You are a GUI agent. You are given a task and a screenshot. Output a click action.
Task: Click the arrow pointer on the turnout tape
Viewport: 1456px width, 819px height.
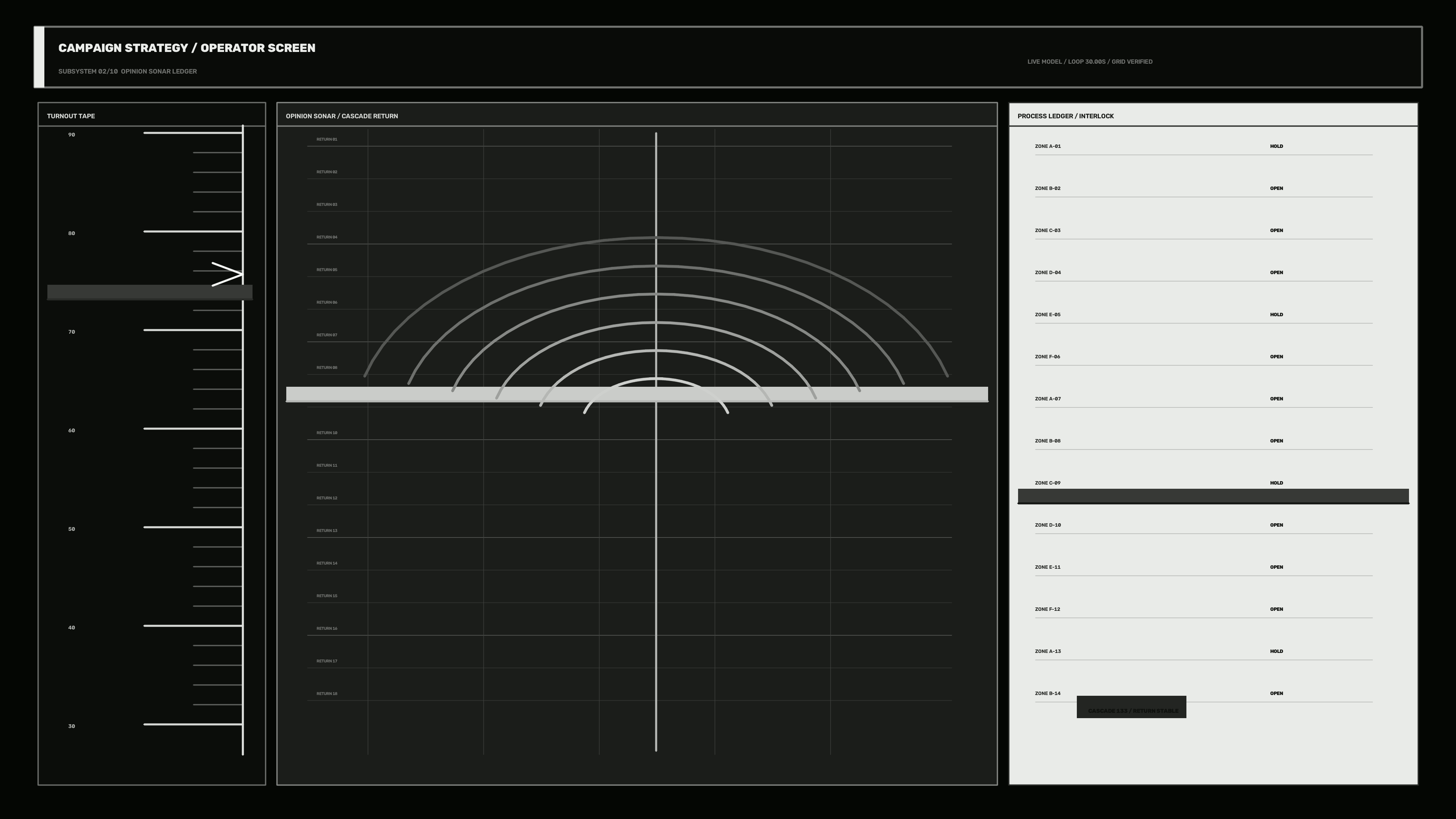point(227,274)
